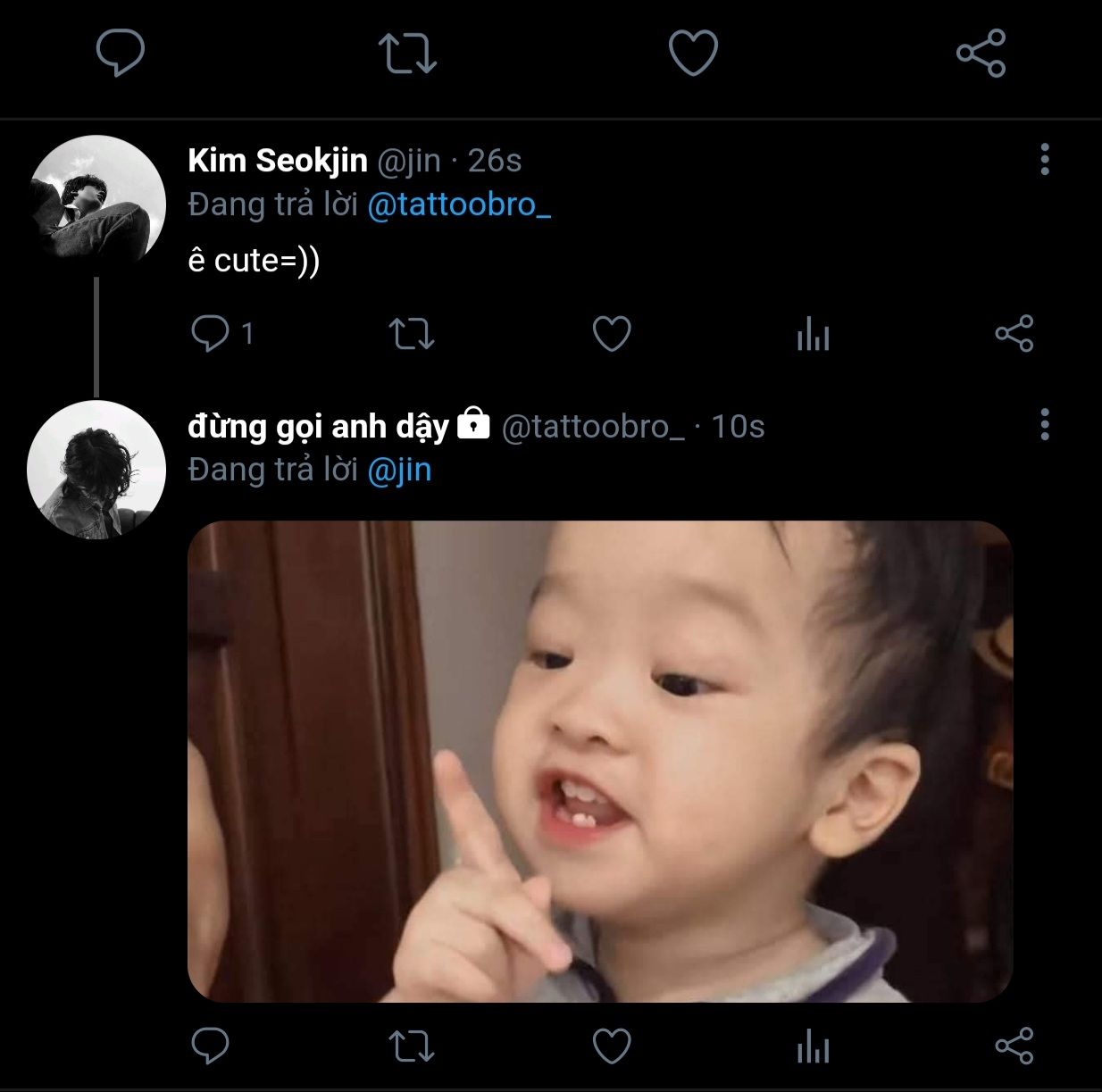Click the @tattoobro_ mention link

click(459, 205)
